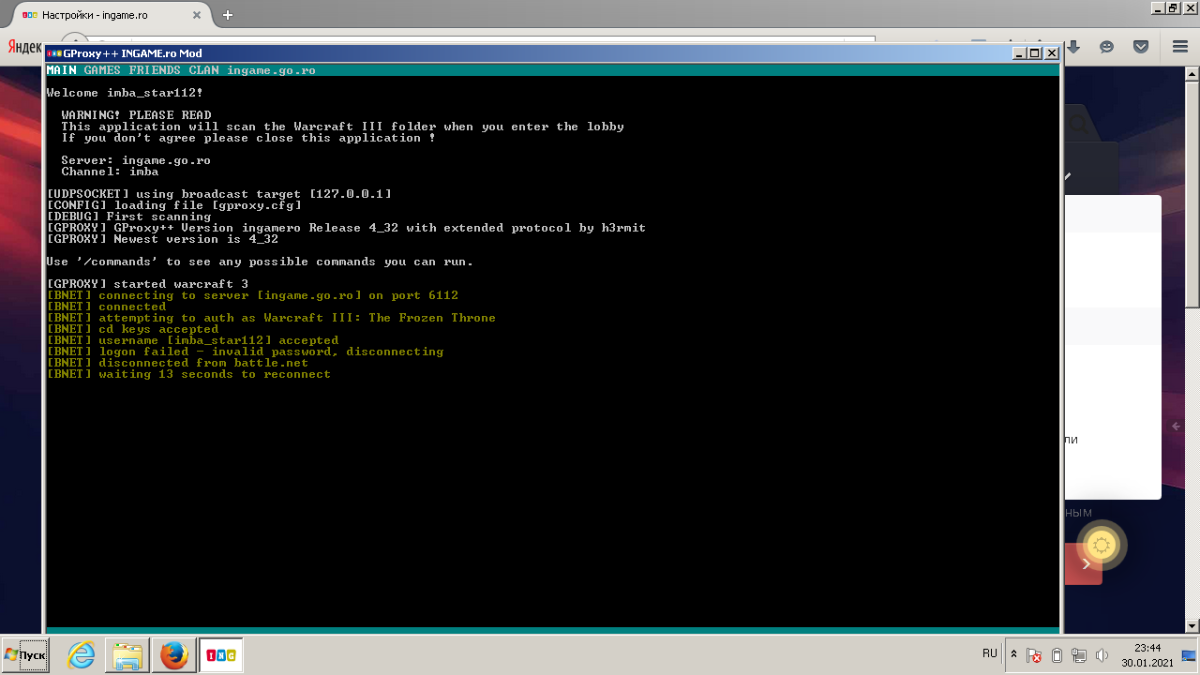Expand hidden system tray icons
1200x675 pixels.
1014,655
